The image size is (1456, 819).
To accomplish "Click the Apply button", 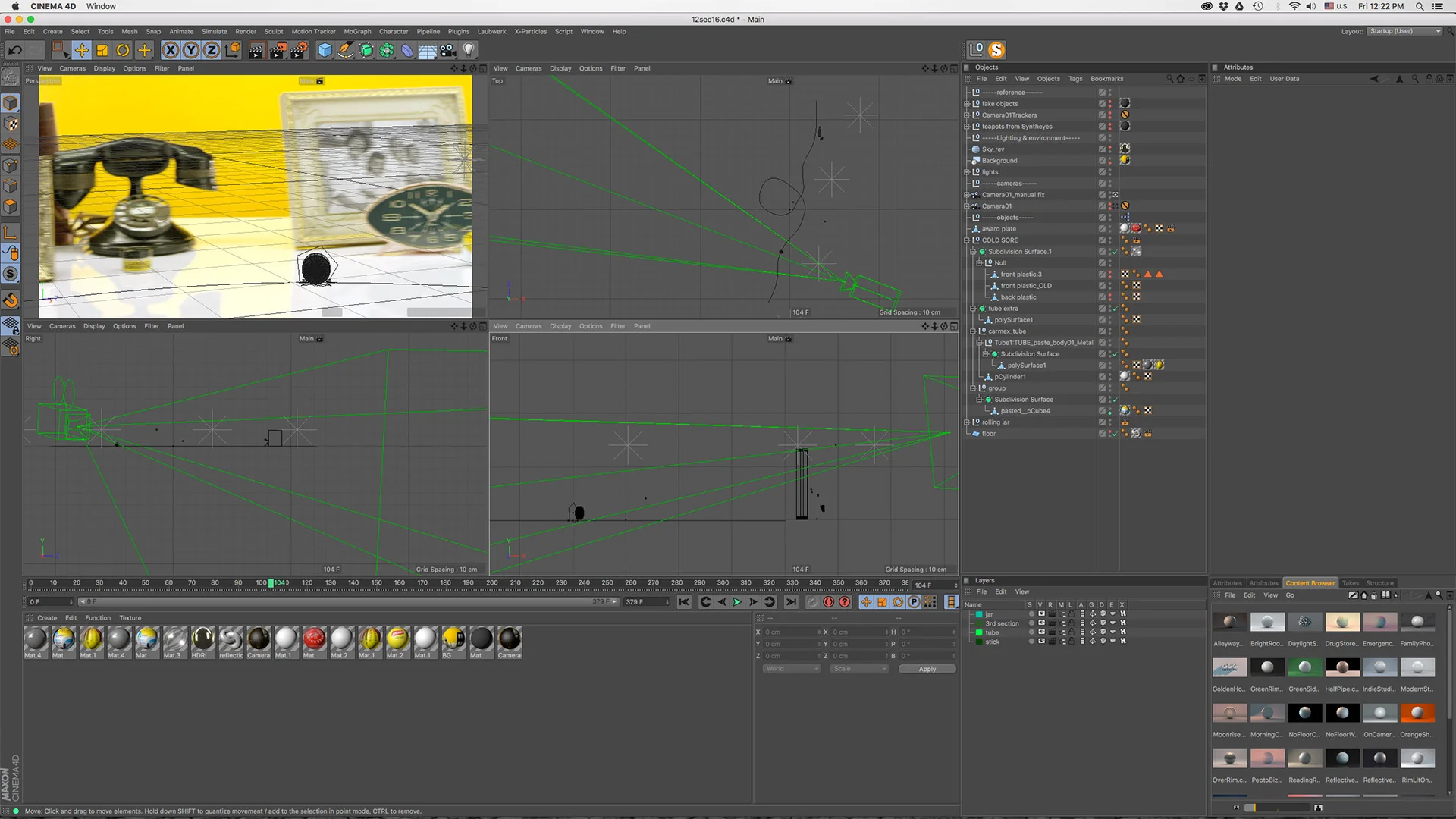I will 927,669.
